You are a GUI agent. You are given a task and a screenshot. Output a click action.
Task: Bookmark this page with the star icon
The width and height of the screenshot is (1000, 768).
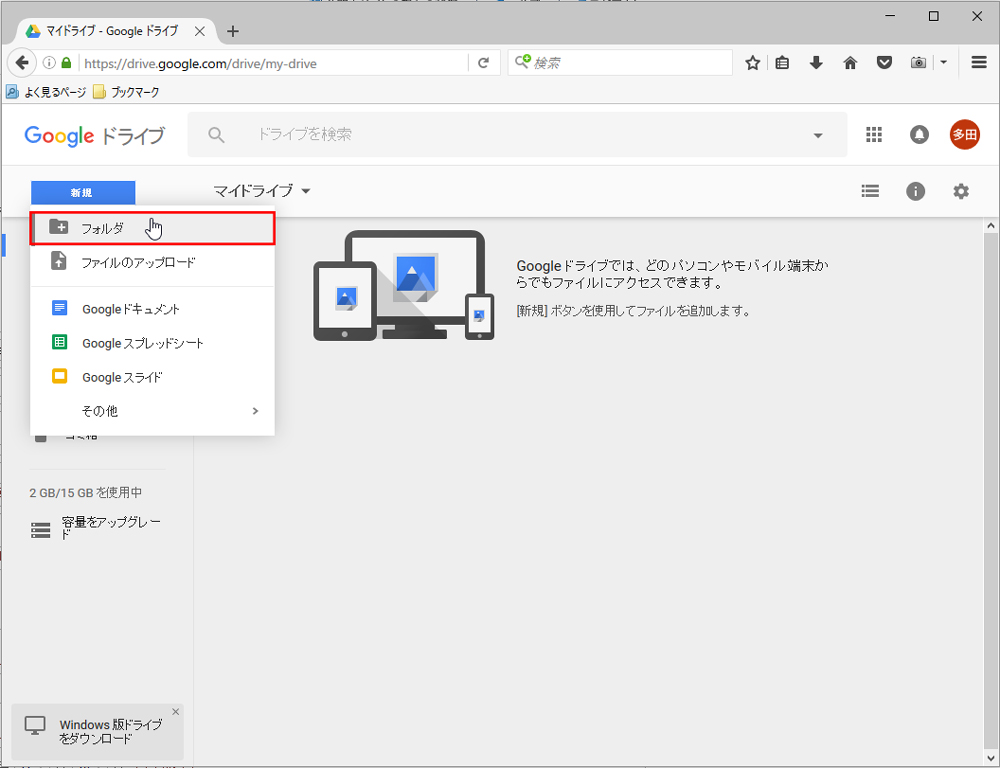tap(753, 63)
